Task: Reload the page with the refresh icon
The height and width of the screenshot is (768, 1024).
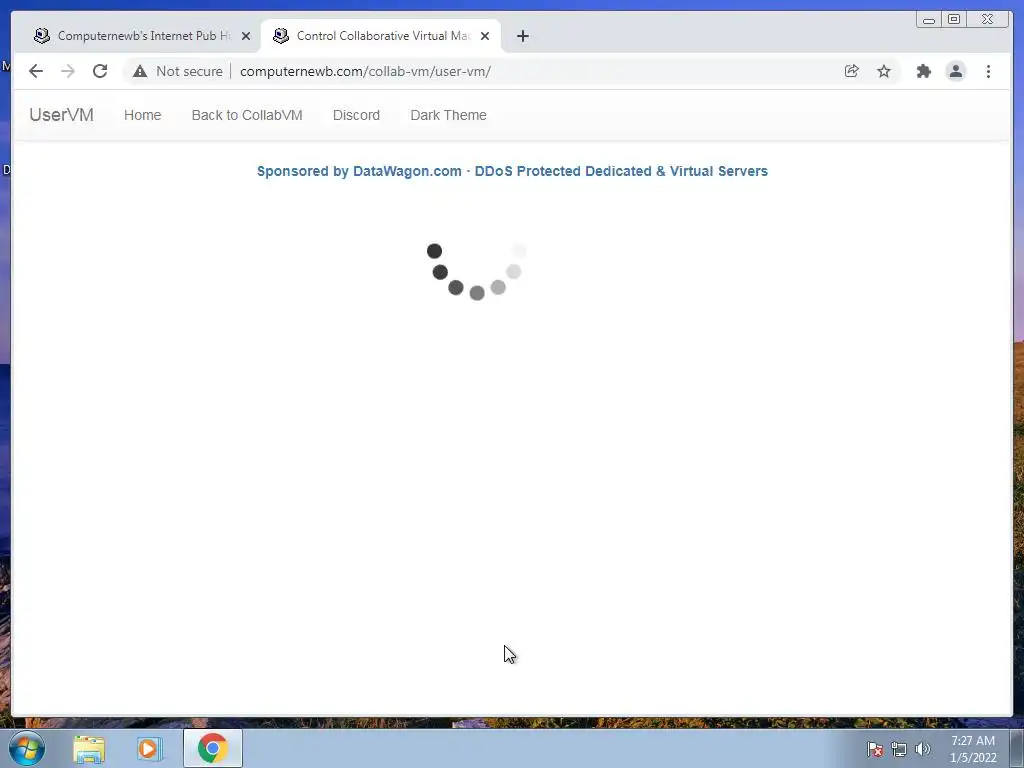Action: pyautogui.click(x=100, y=71)
